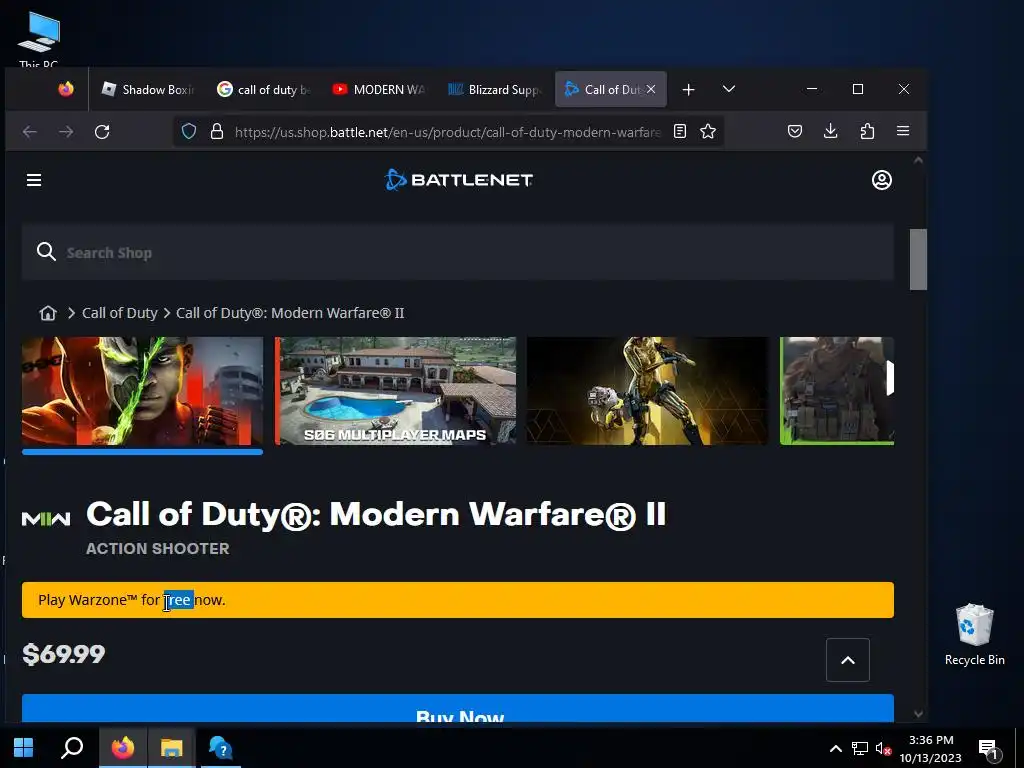The height and width of the screenshot is (768, 1024).
Task: Open File Explorer from the taskbar
Action: pos(172,747)
